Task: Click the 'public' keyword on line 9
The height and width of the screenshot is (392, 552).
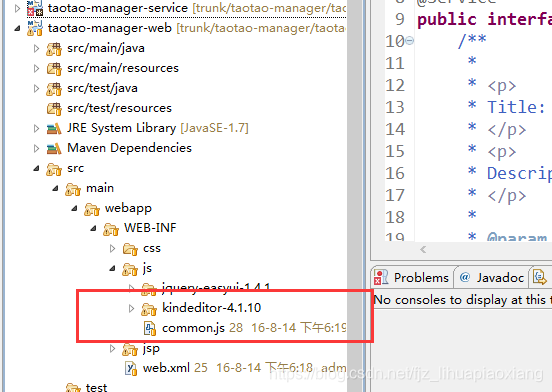Action: click(x=447, y=19)
